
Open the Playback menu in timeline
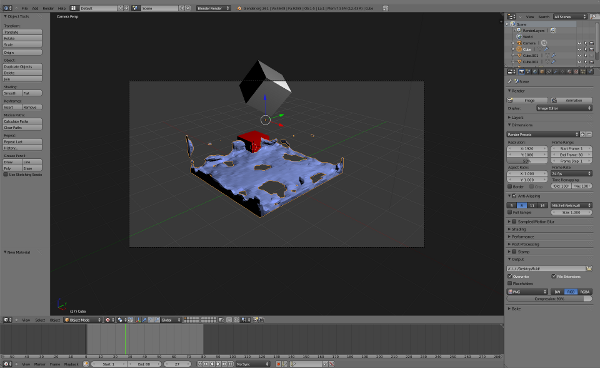coord(71,364)
